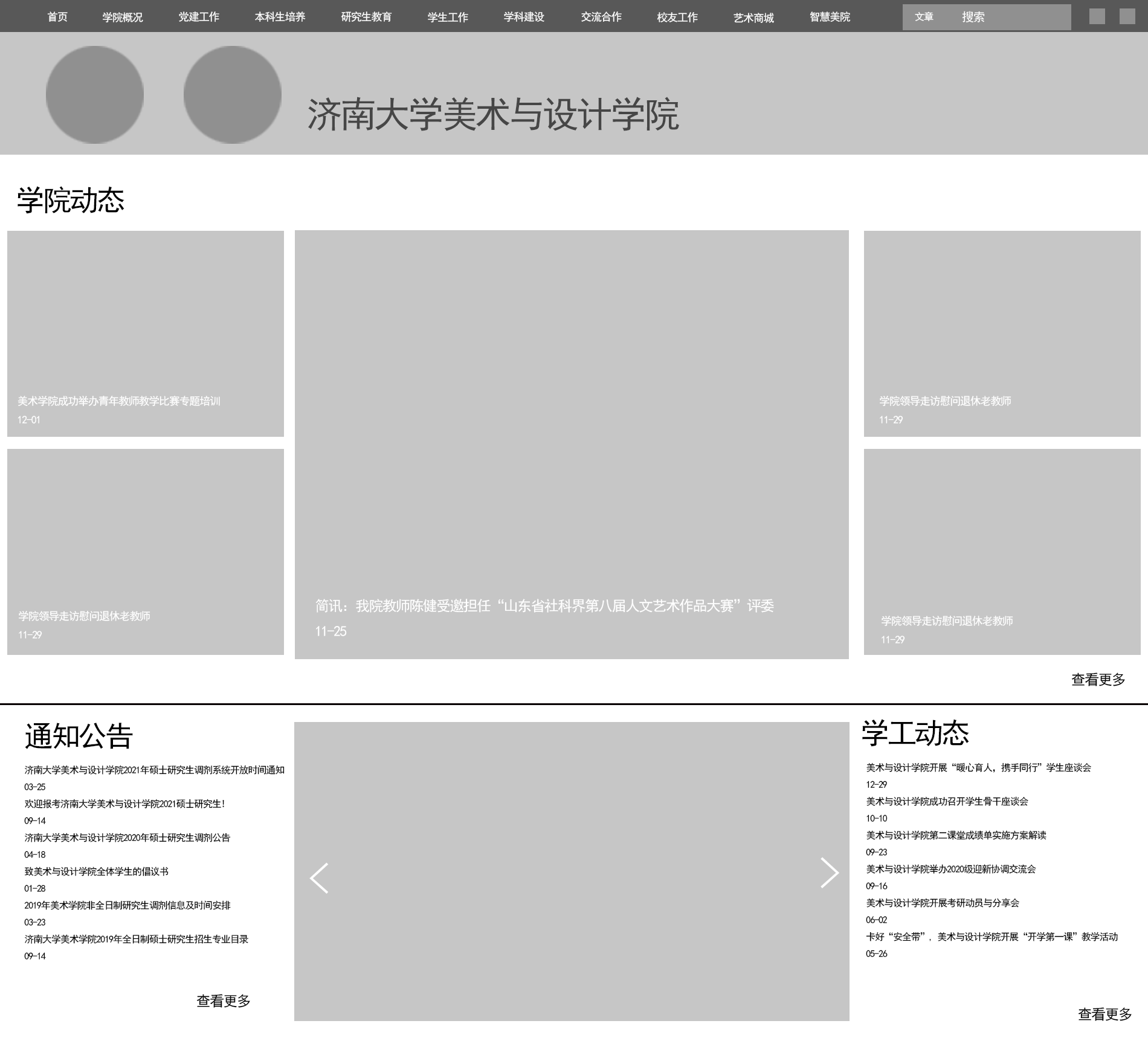Image resolution: width=1148 pixels, height=1041 pixels.
Task: Open the 学科建设 menu item
Action: tap(524, 17)
